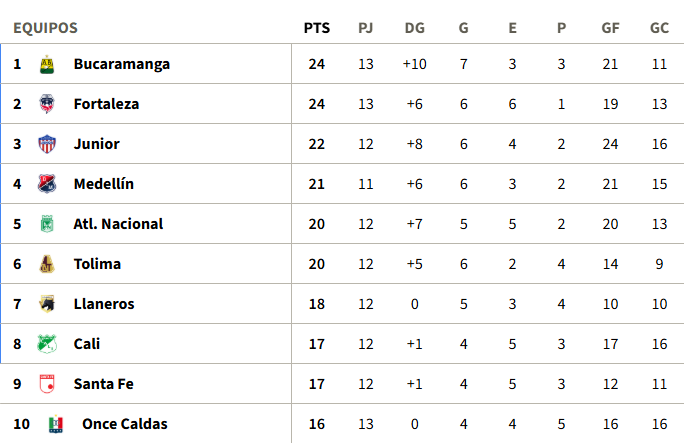Click the Atl. Nacional team crest
684x443 pixels.
pos(46,224)
